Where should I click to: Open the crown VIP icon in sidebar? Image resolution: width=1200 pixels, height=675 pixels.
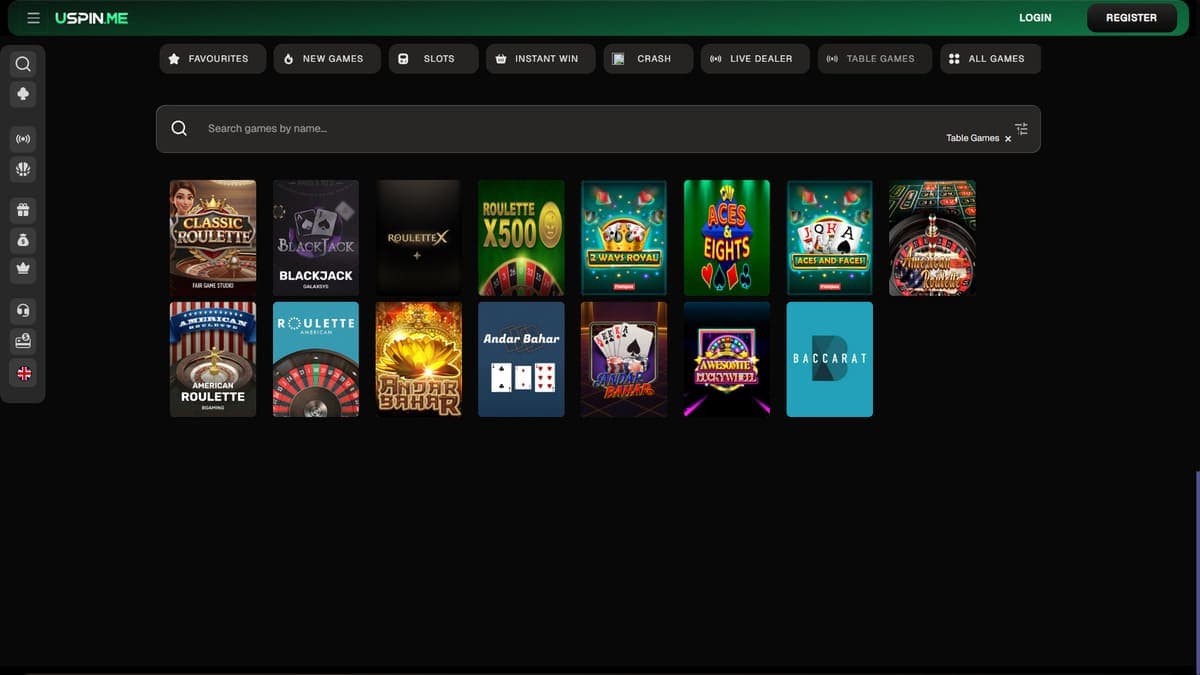(x=23, y=269)
